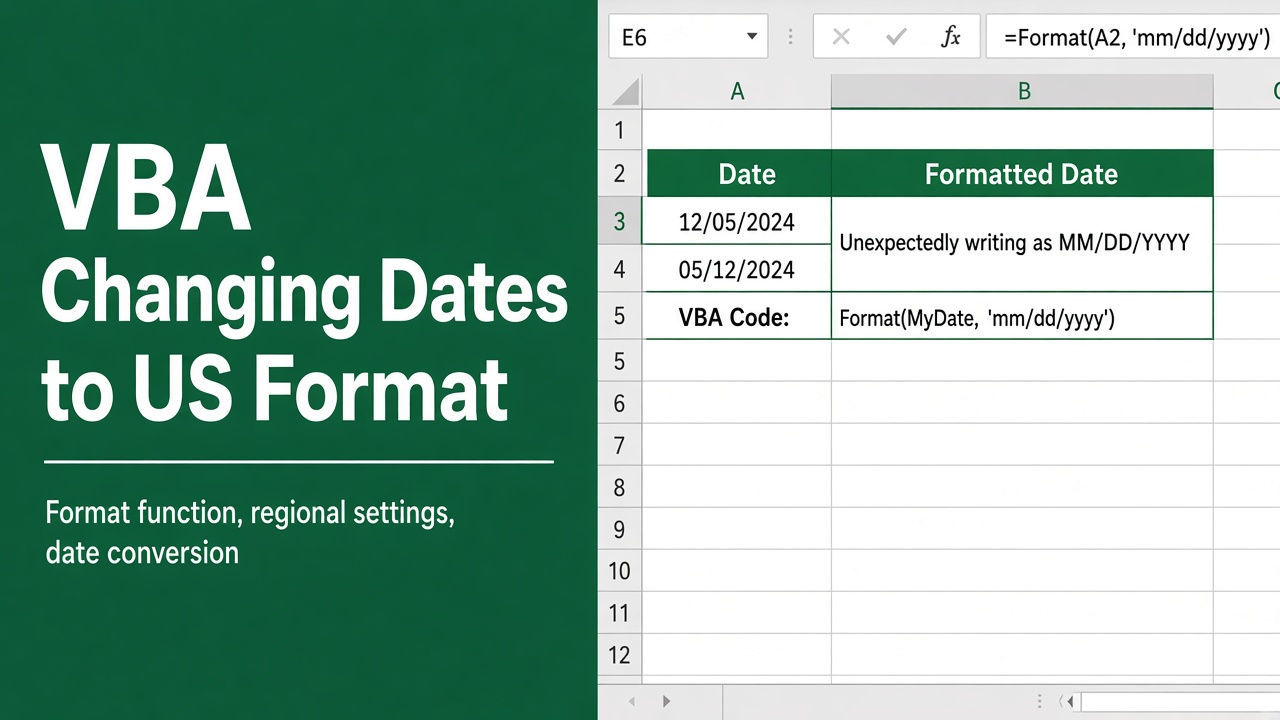This screenshot has height=720, width=1280.
Task: Click the vertical dots left of horizontal scrollbar
Action: point(1041,702)
